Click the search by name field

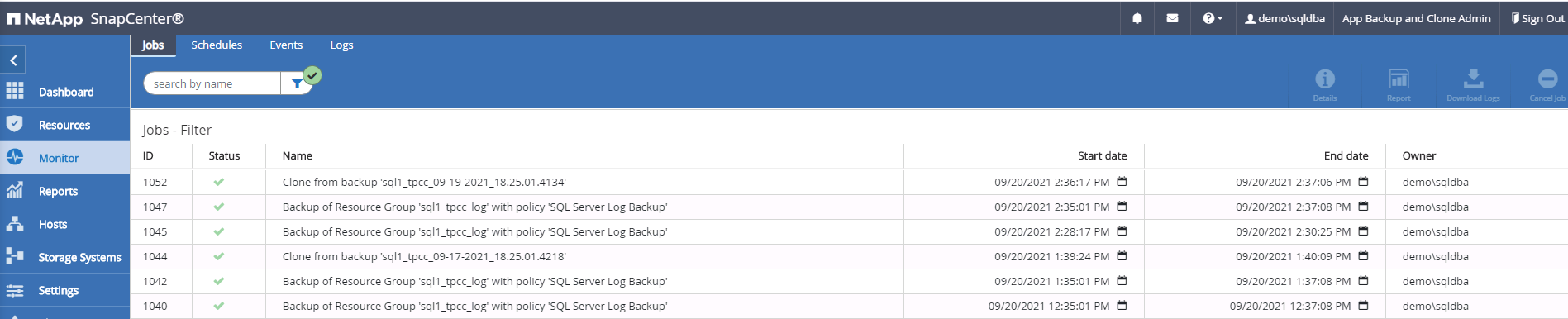click(212, 83)
